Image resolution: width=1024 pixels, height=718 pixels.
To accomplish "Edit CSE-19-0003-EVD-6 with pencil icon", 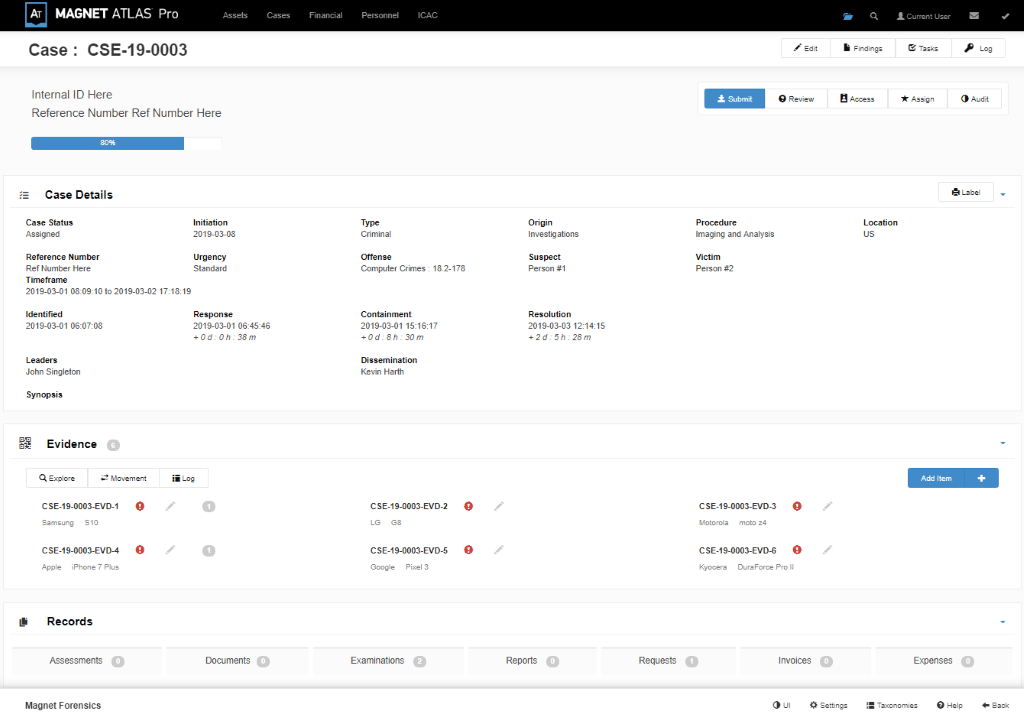I will (x=827, y=550).
